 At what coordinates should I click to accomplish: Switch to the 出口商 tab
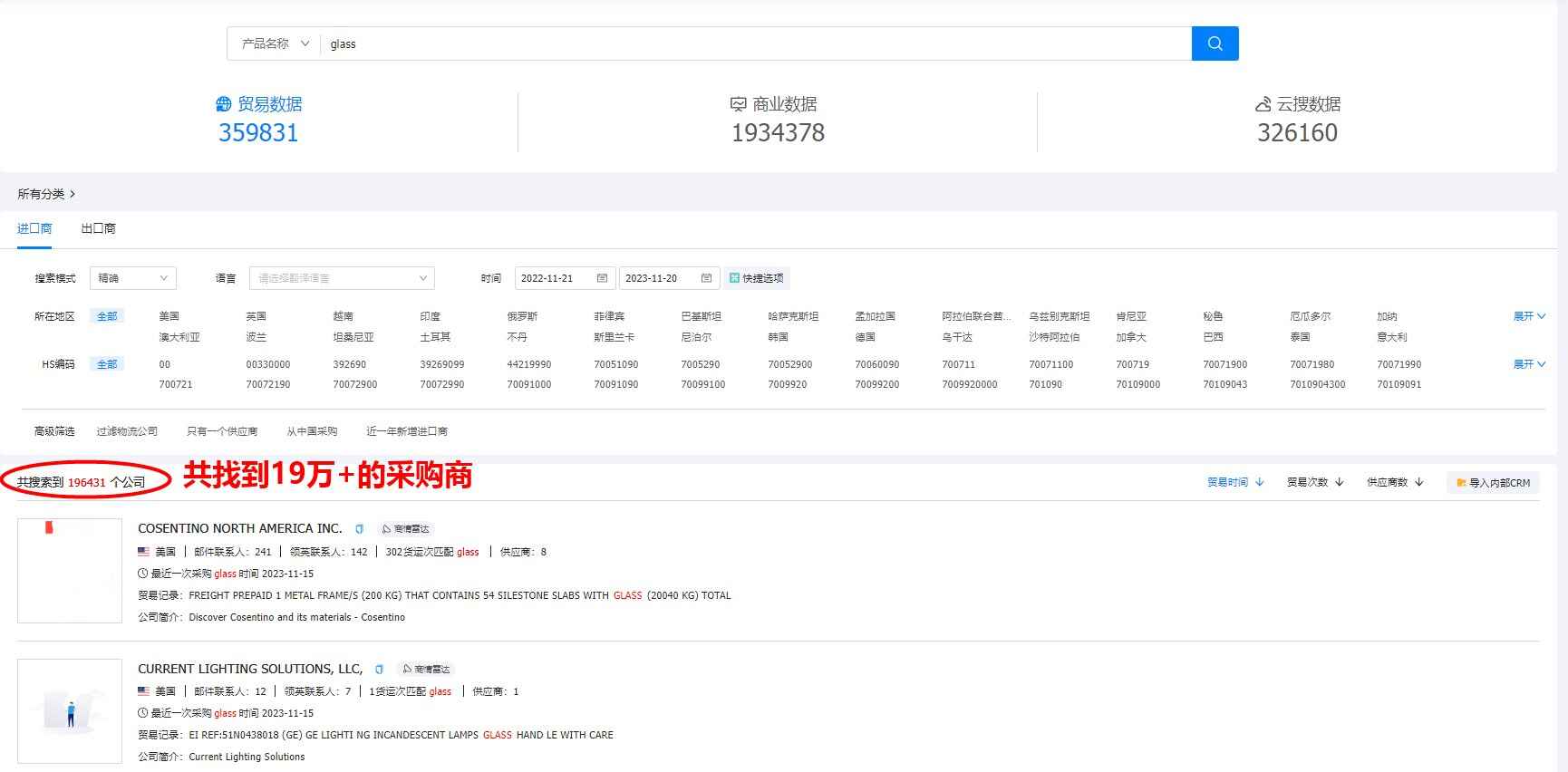98,228
